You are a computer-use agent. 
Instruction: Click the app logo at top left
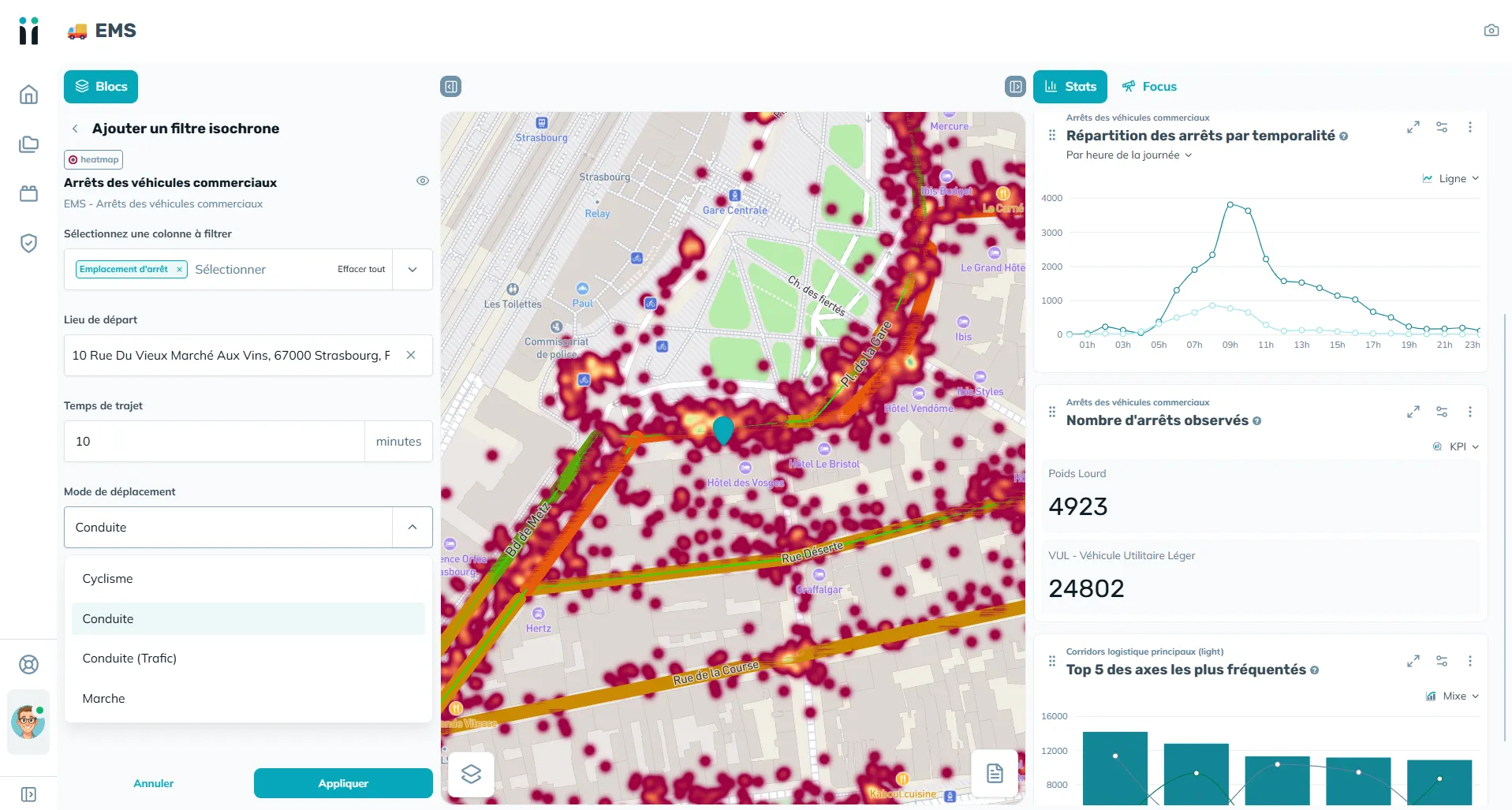point(29,31)
